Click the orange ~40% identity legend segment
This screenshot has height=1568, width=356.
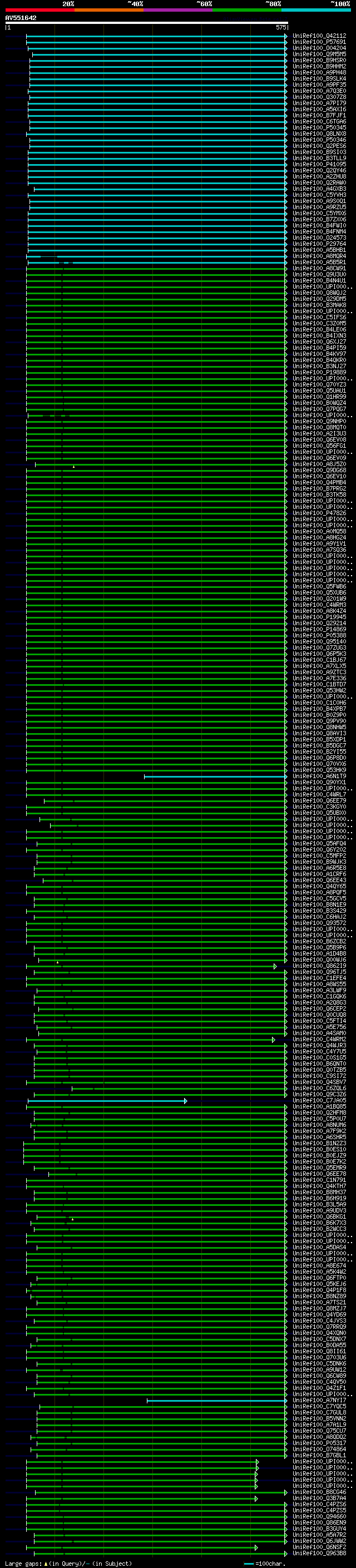(x=109, y=11)
